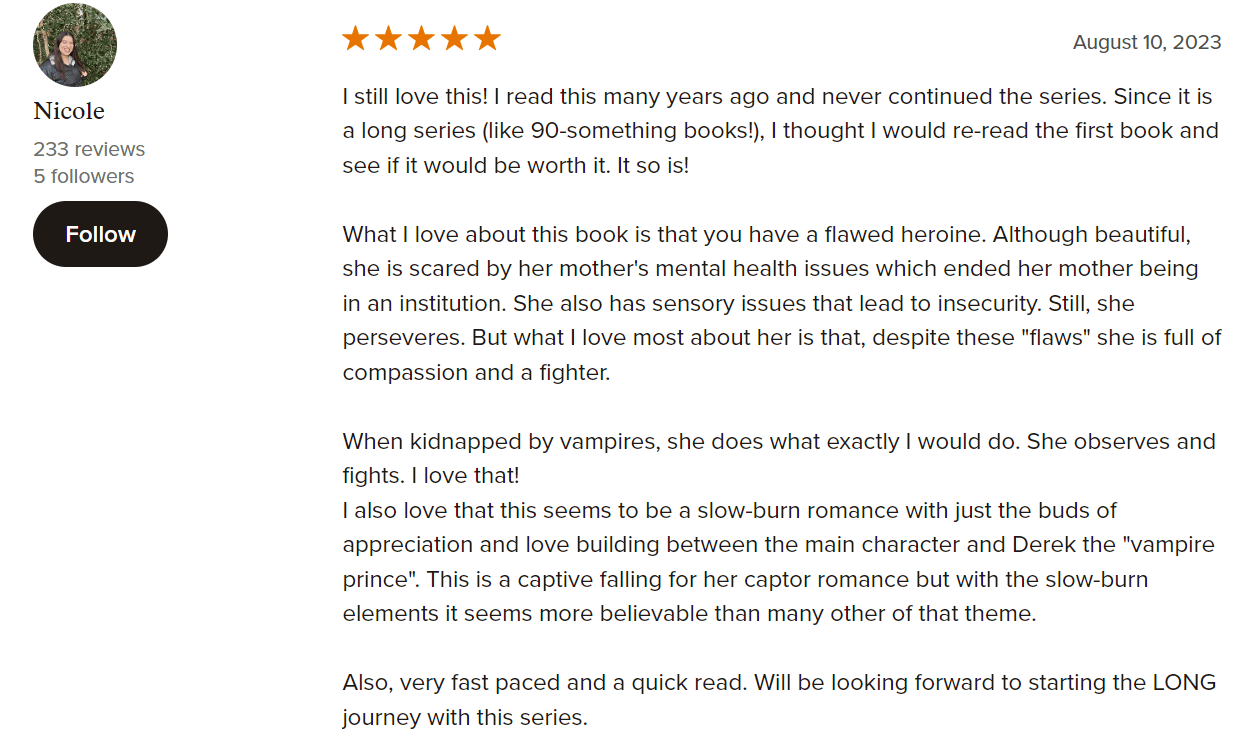Click the "When kidnapped by vampires" sentence

pyautogui.click(x=778, y=442)
